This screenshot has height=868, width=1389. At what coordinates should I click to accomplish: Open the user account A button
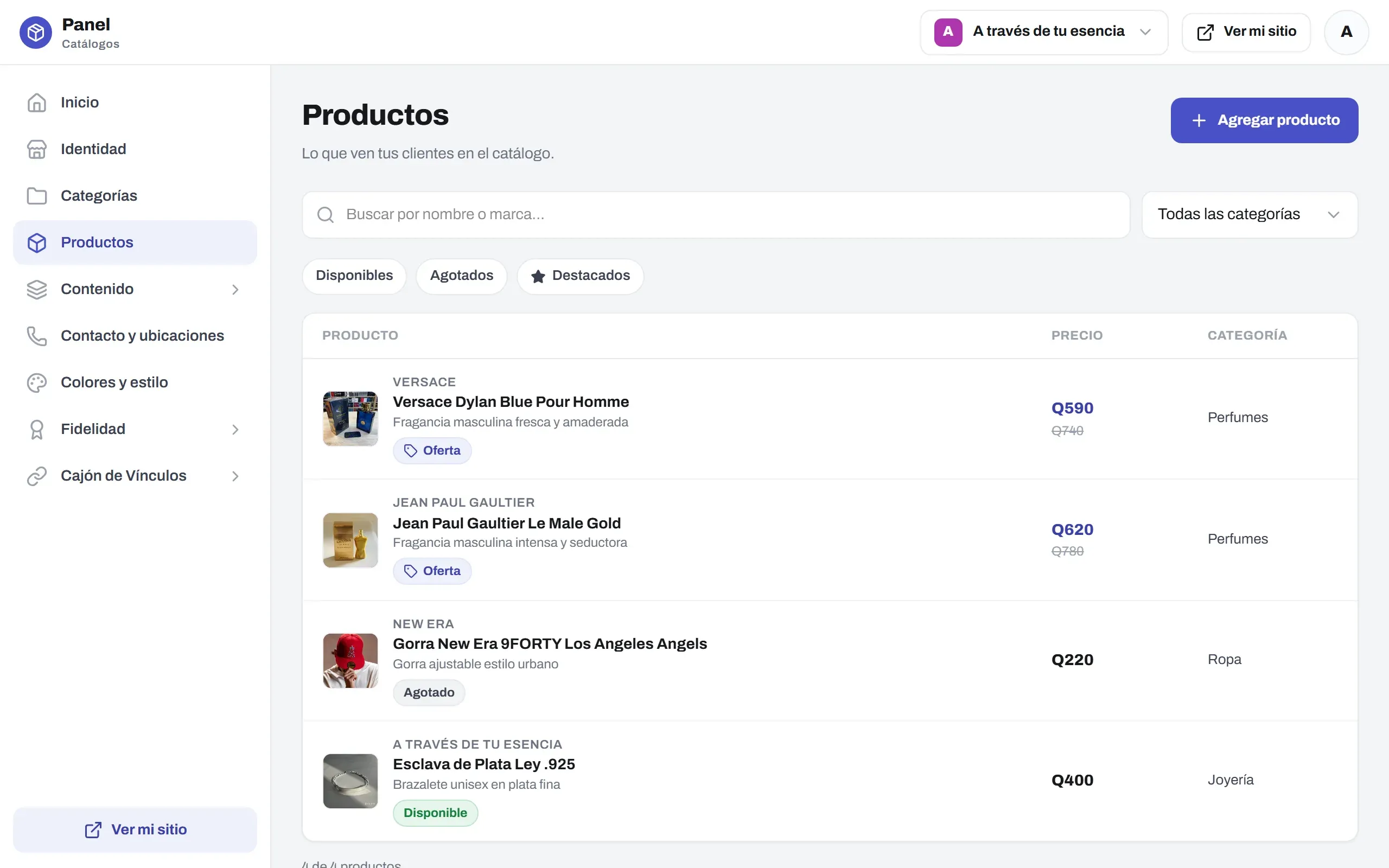click(x=1346, y=32)
